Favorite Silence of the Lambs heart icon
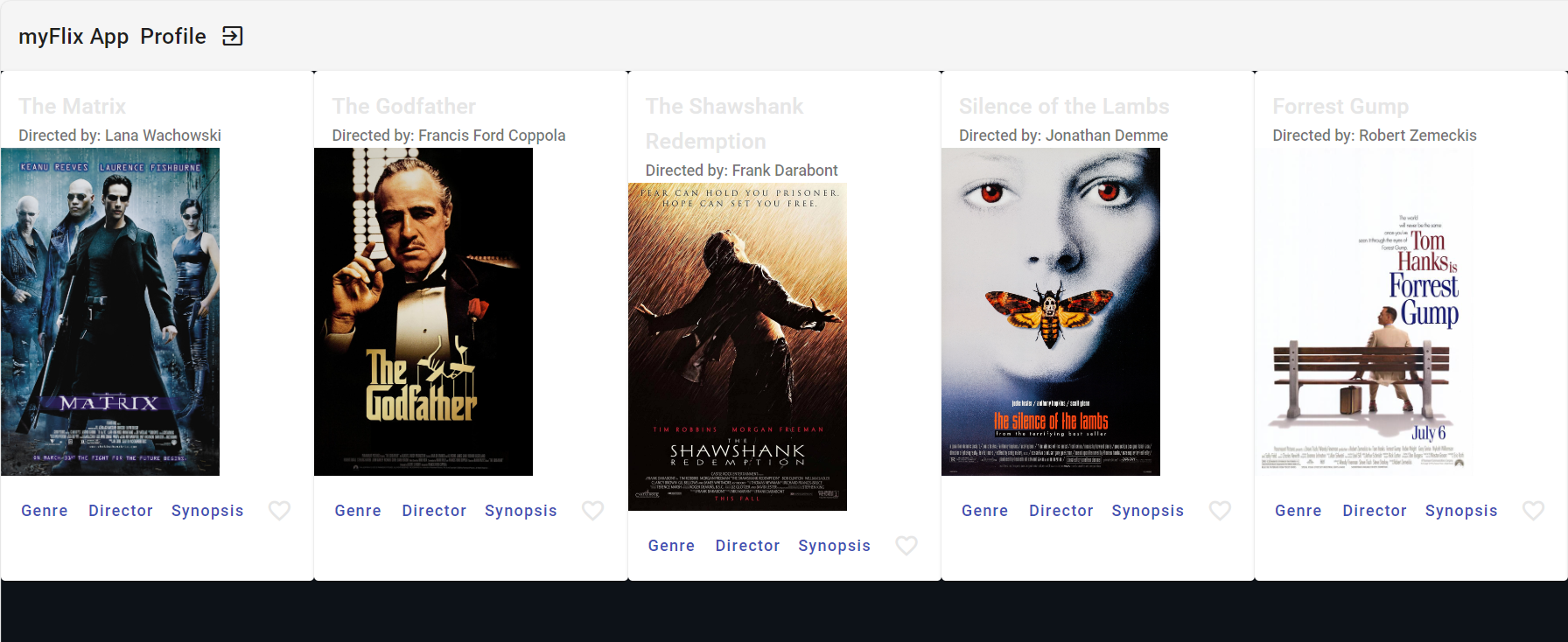 tap(1220, 511)
